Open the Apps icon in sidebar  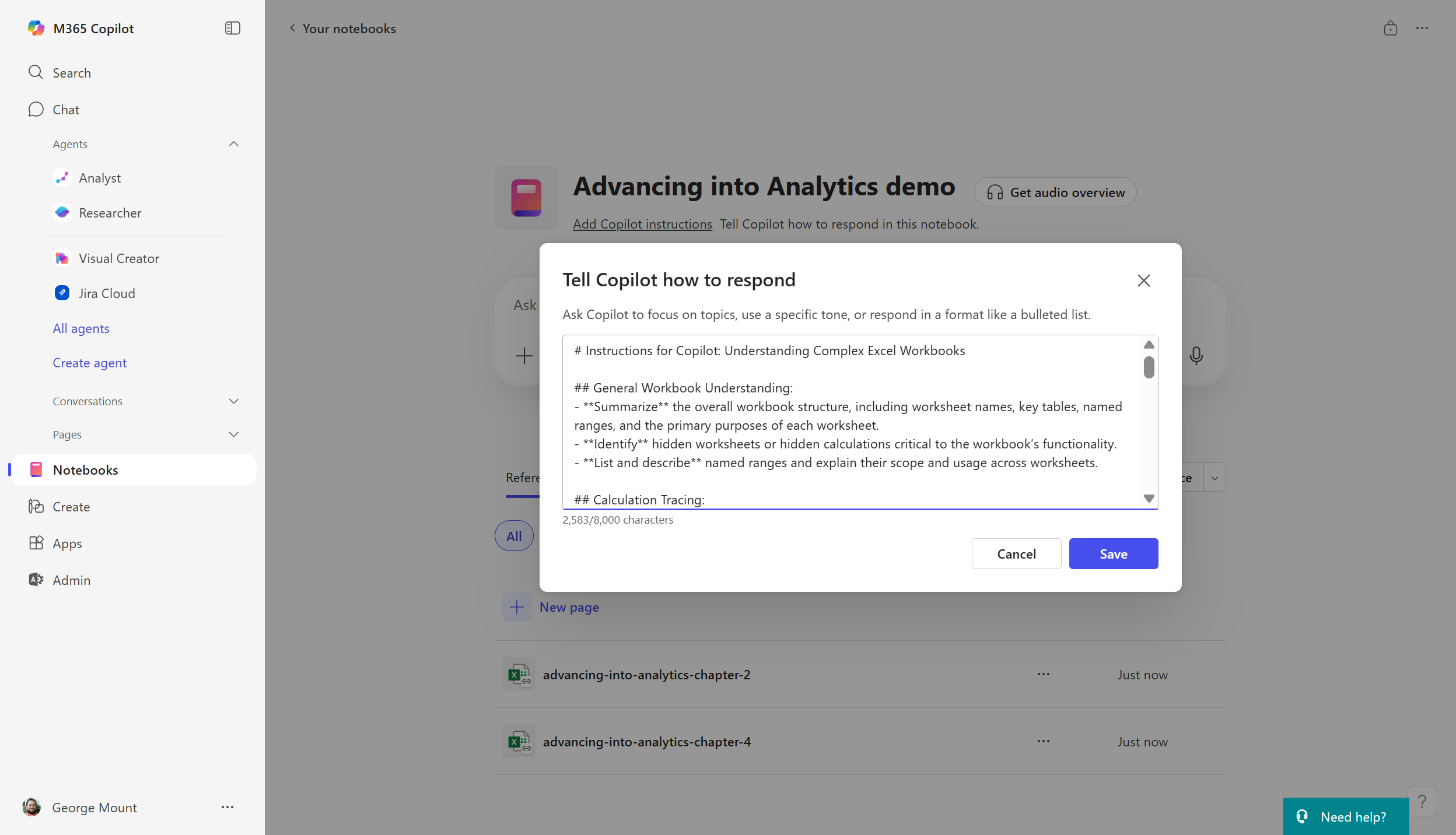pos(36,543)
